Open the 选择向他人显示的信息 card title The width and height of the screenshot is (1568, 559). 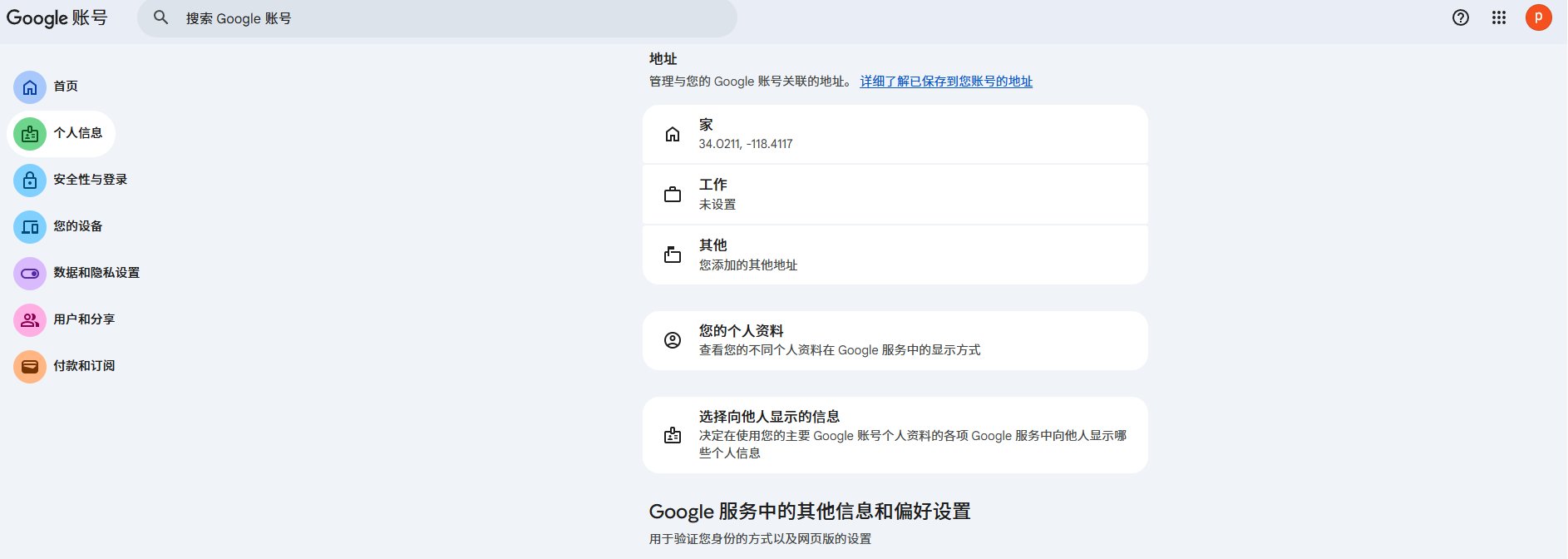[769, 417]
